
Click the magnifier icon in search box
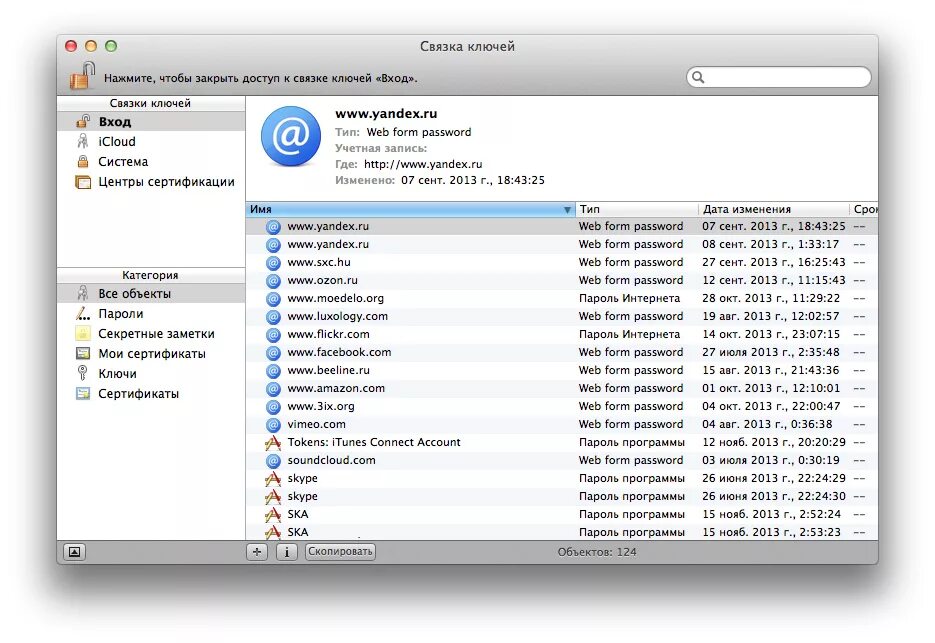pyautogui.click(x=698, y=77)
